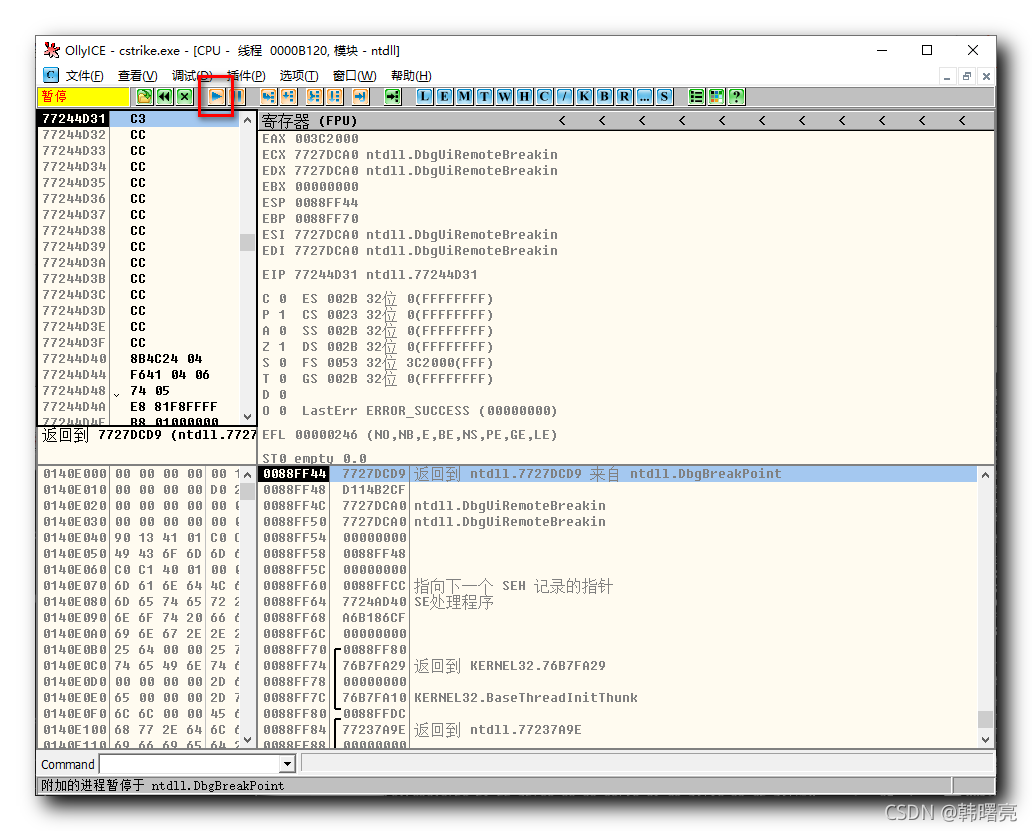Open Executable modules with E button
This screenshot has width=1032, height=831.
click(444, 97)
